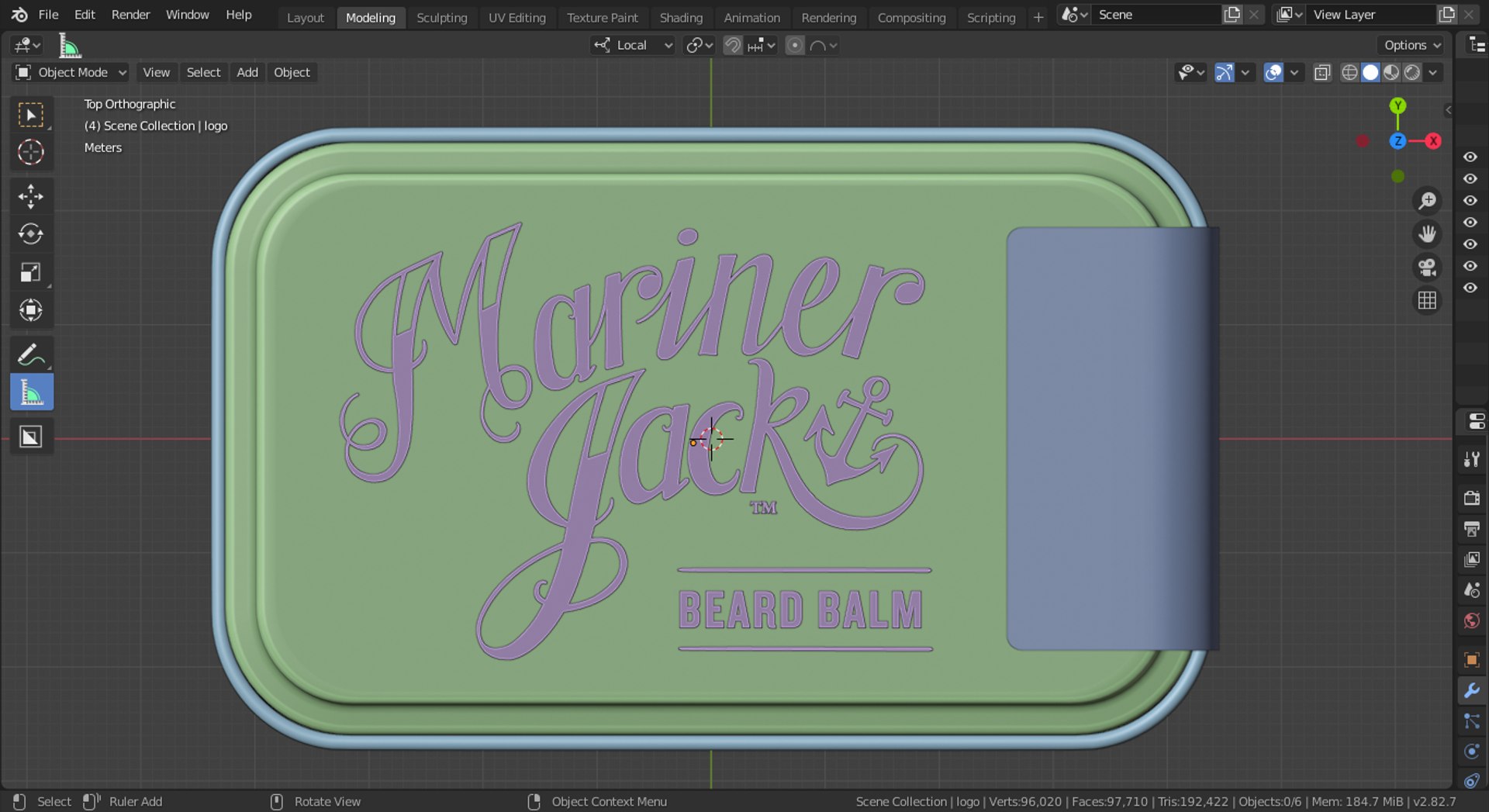1489x812 pixels.
Task: Toggle snapping magnet icon
Action: [732, 46]
